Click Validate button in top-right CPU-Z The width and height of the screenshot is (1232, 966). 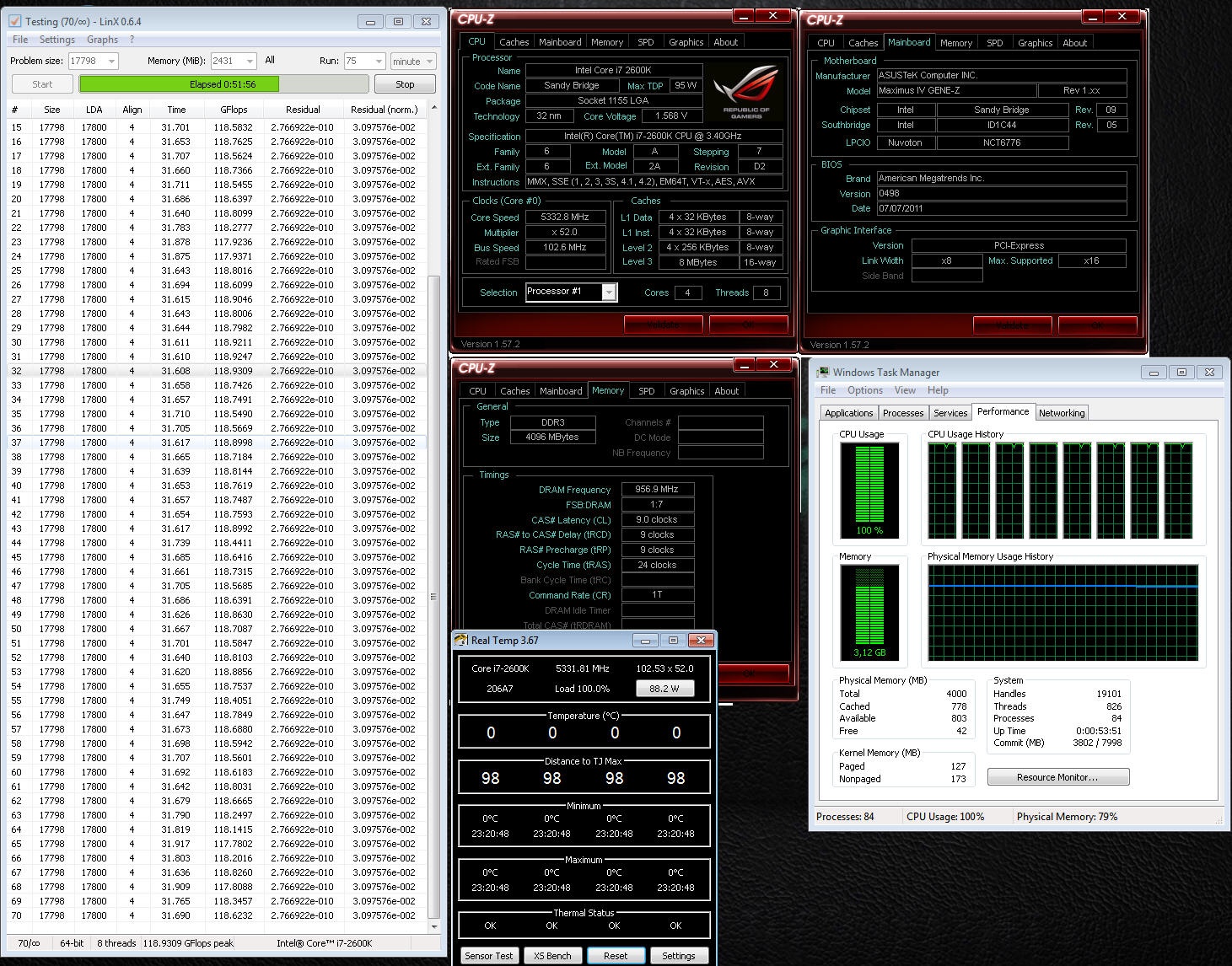tap(1013, 325)
